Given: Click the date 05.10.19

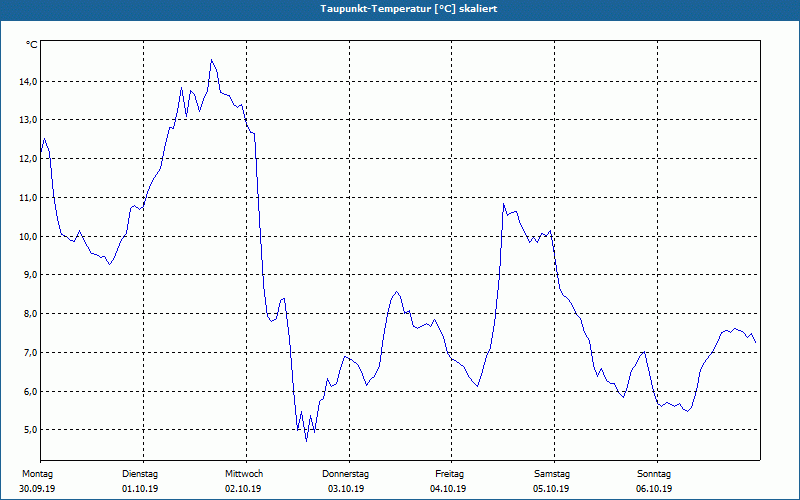Looking at the screenshot, I should (551, 489).
